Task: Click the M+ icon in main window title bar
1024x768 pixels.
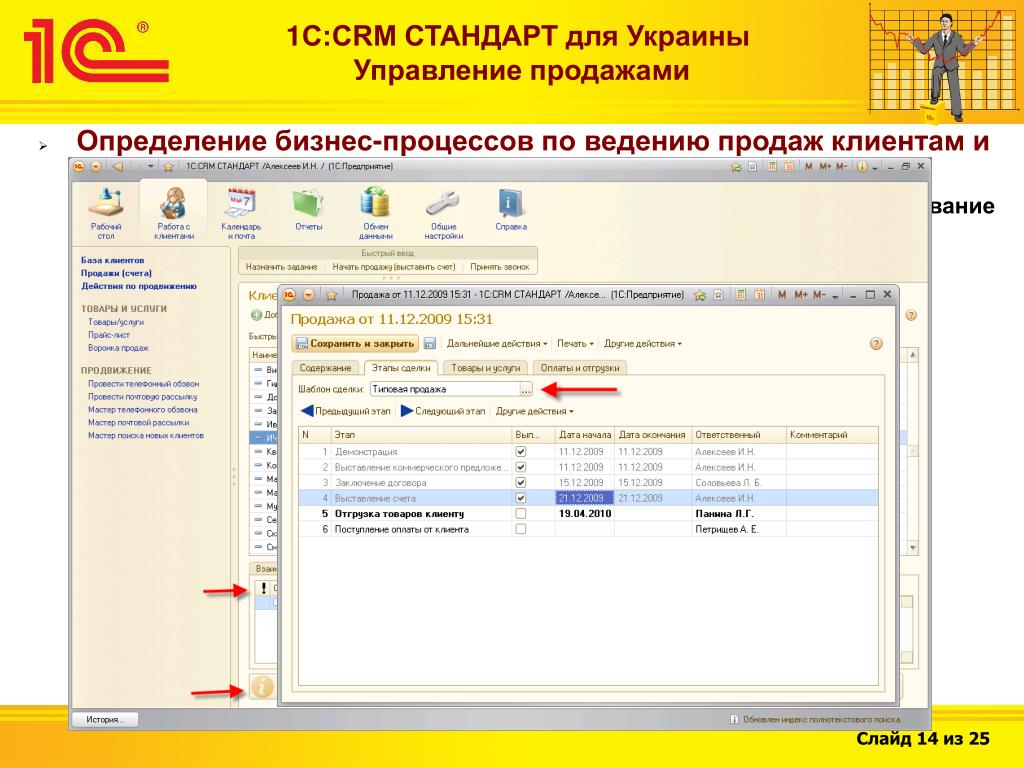Action: (x=825, y=167)
